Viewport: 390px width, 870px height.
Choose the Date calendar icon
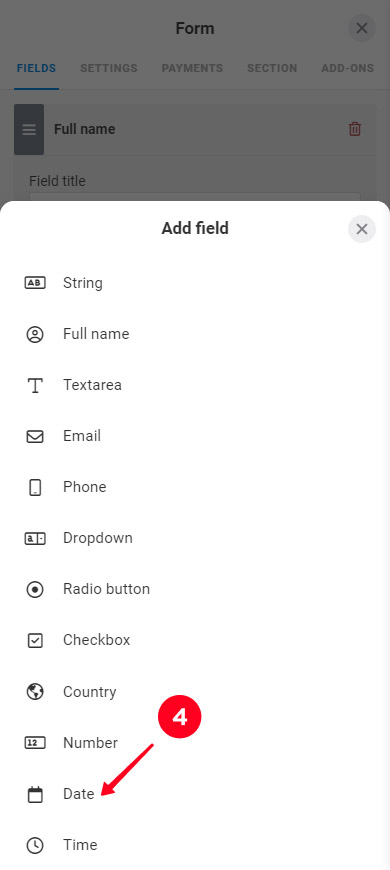coord(35,795)
